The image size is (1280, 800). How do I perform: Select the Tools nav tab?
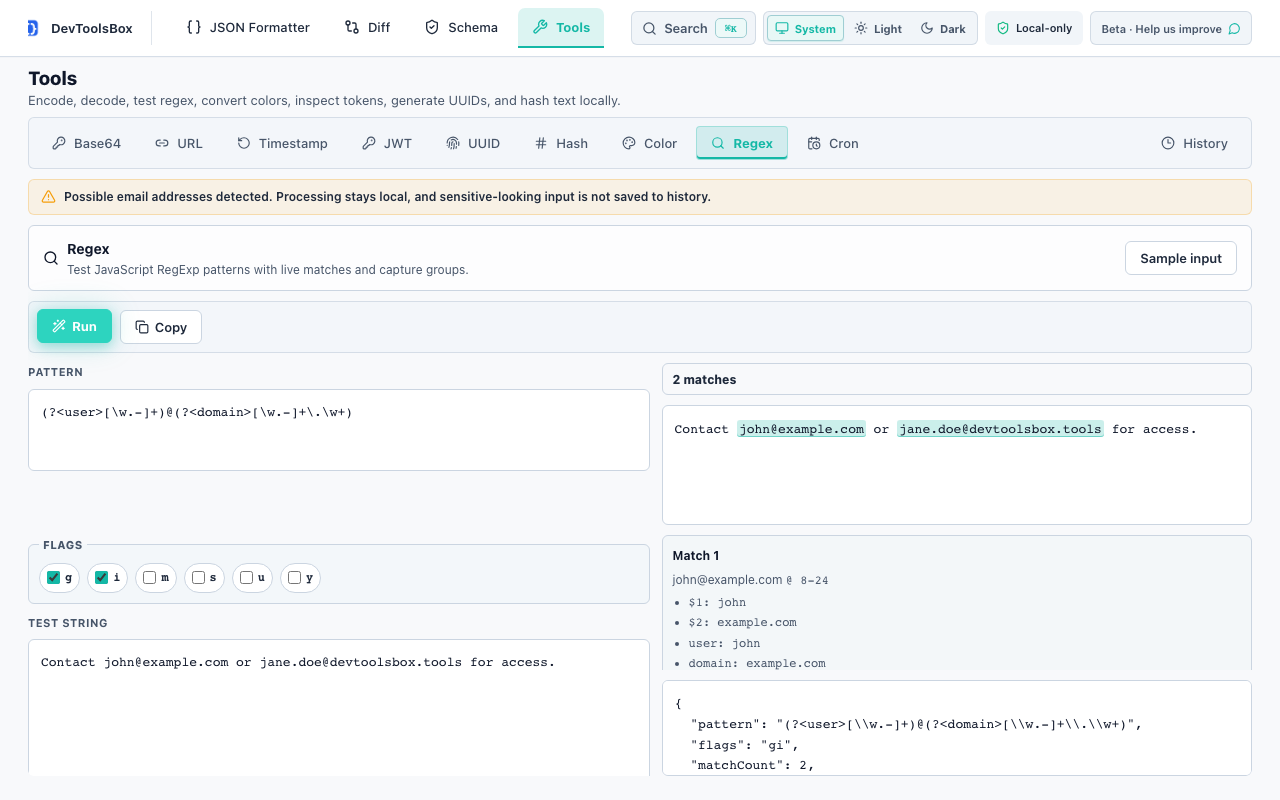(x=561, y=28)
